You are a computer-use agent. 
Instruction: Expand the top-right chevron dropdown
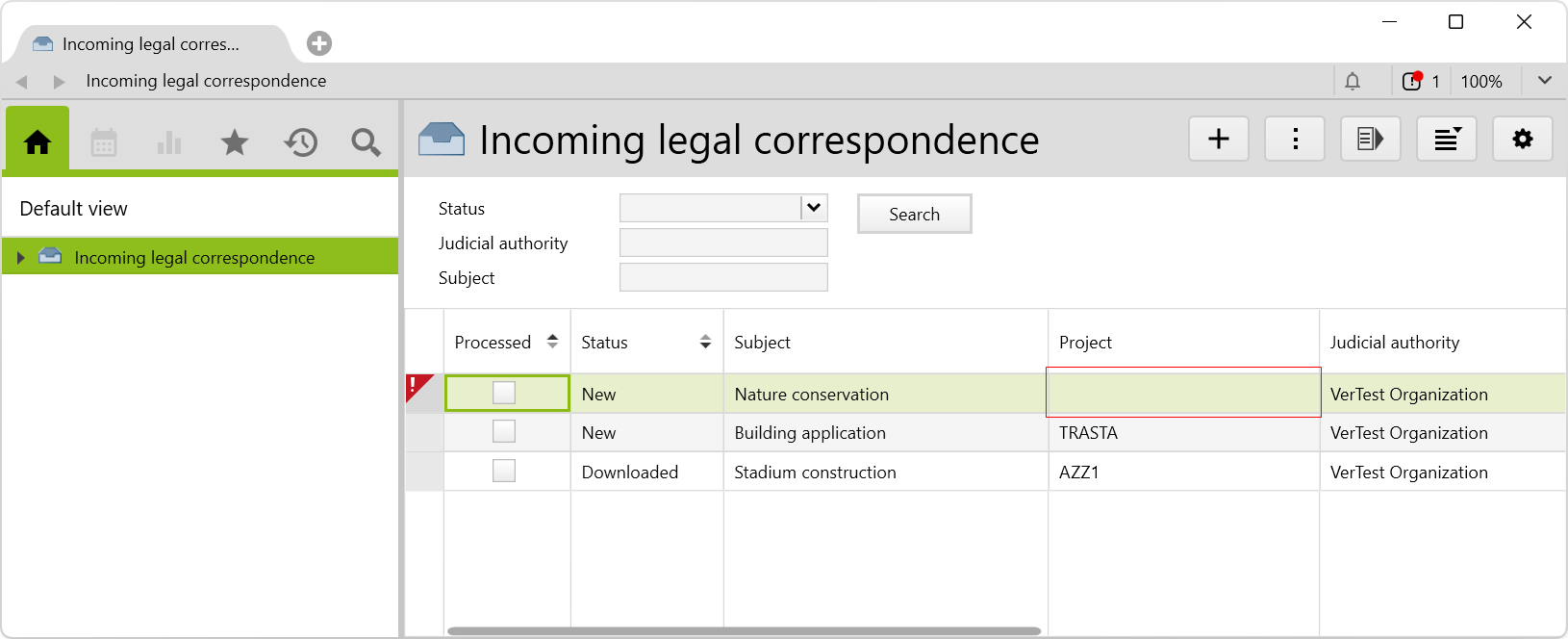(1545, 81)
